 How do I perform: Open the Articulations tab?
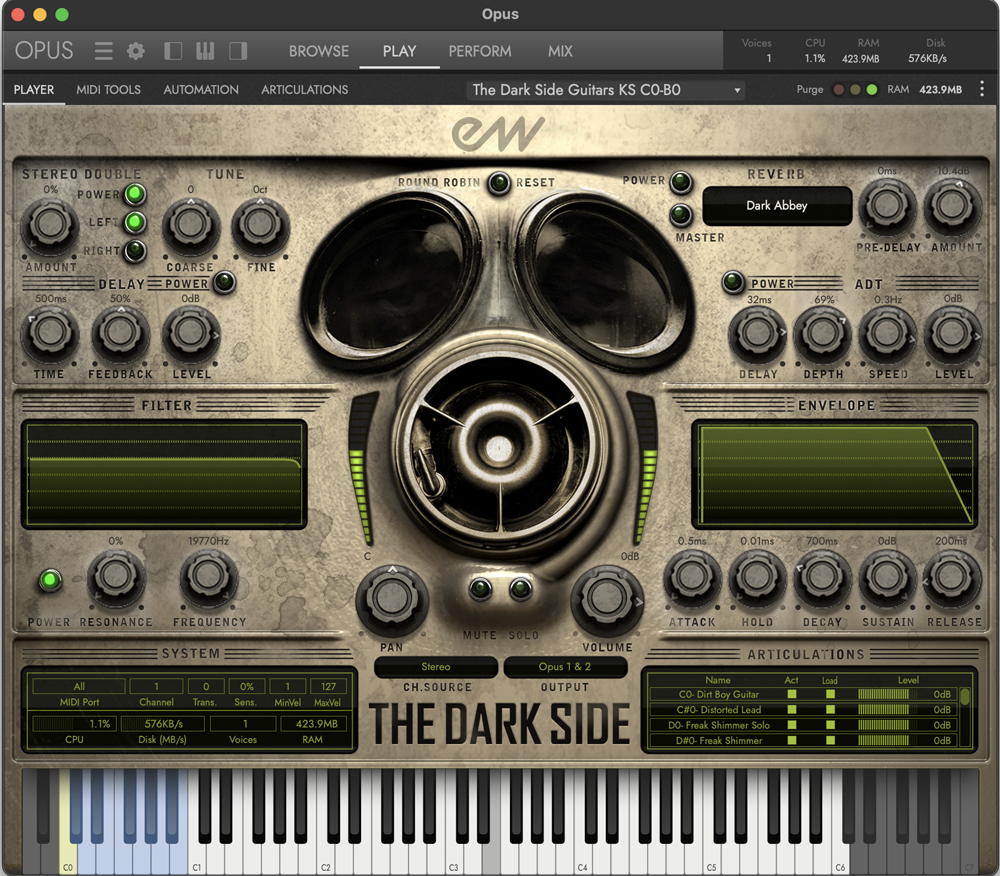point(305,89)
